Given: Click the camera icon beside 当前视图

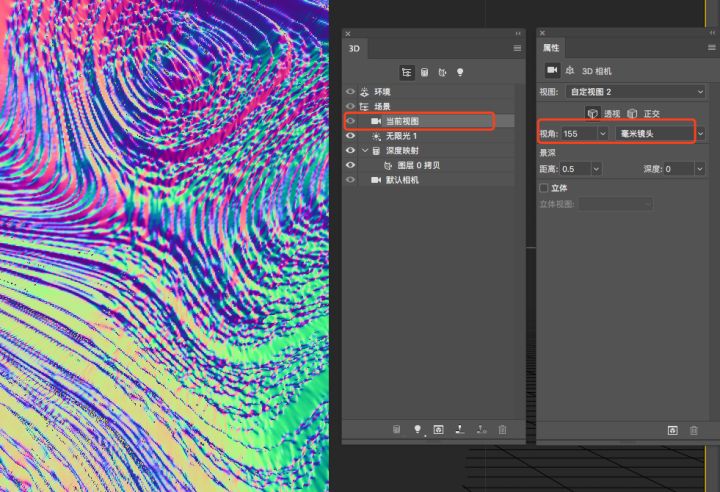Looking at the screenshot, I should pos(376,121).
